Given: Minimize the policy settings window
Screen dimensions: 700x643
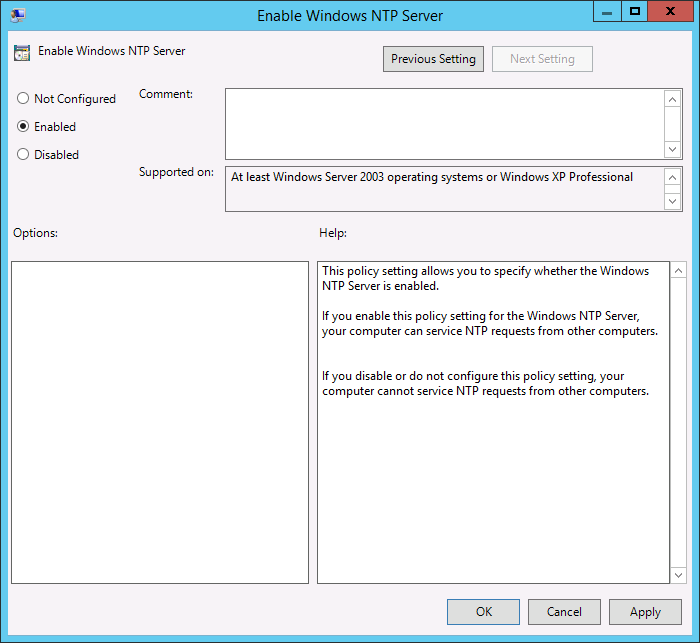Looking at the screenshot, I should tap(607, 12).
